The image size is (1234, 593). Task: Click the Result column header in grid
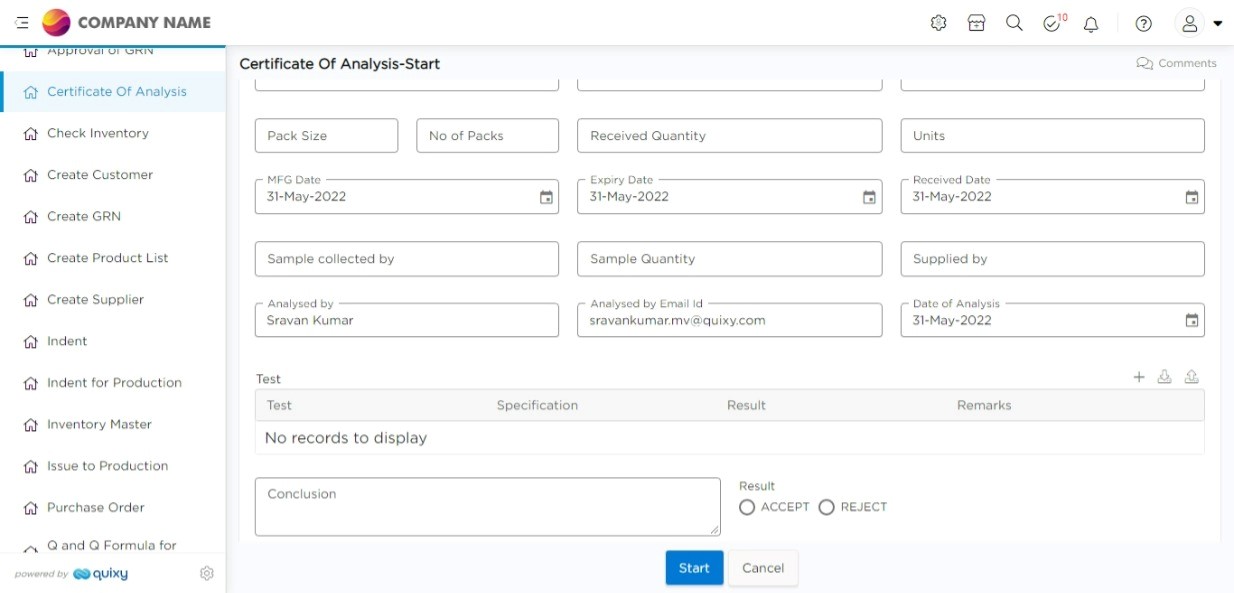coord(746,406)
